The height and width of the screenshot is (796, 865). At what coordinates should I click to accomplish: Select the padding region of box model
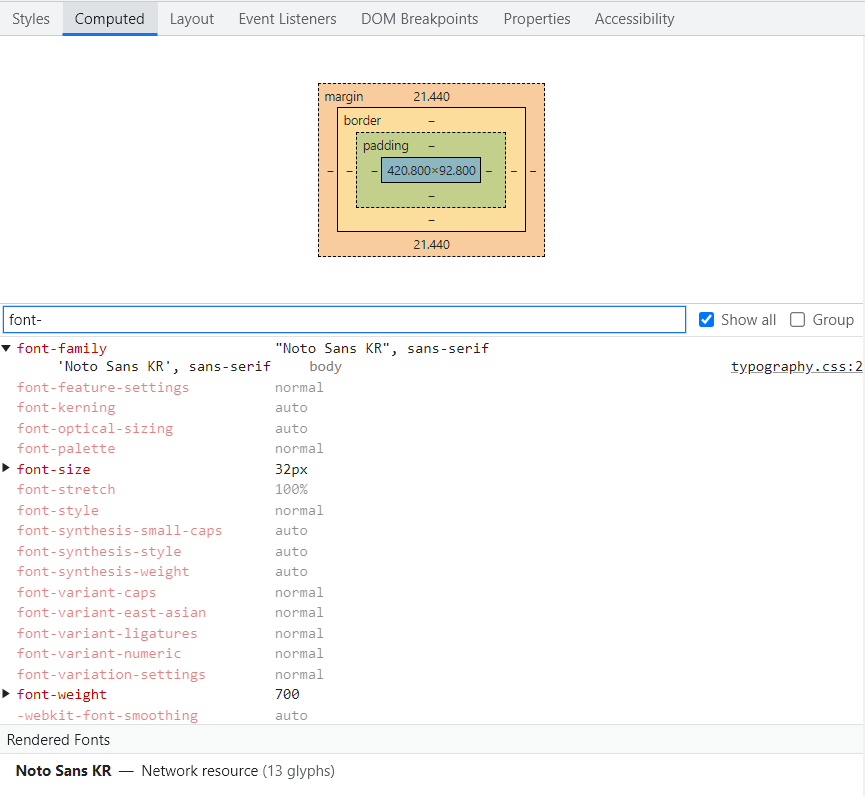click(385, 146)
